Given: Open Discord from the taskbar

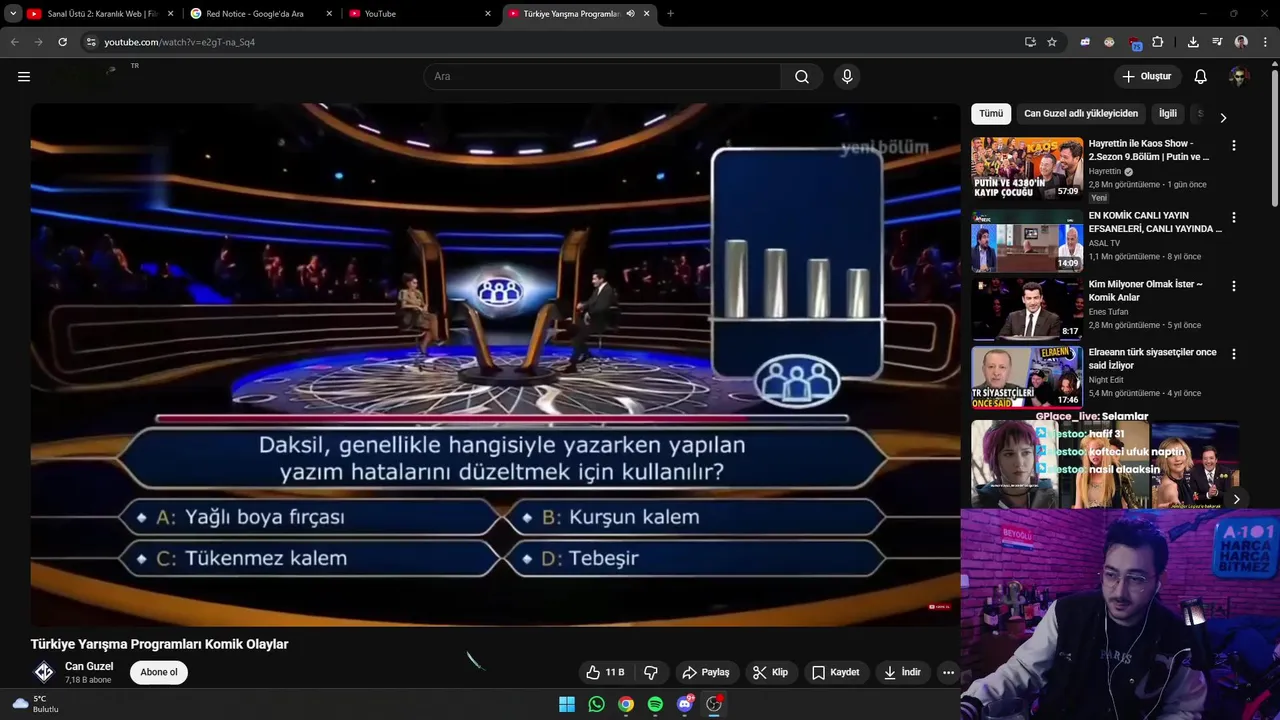Looking at the screenshot, I should click(x=685, y=704).
